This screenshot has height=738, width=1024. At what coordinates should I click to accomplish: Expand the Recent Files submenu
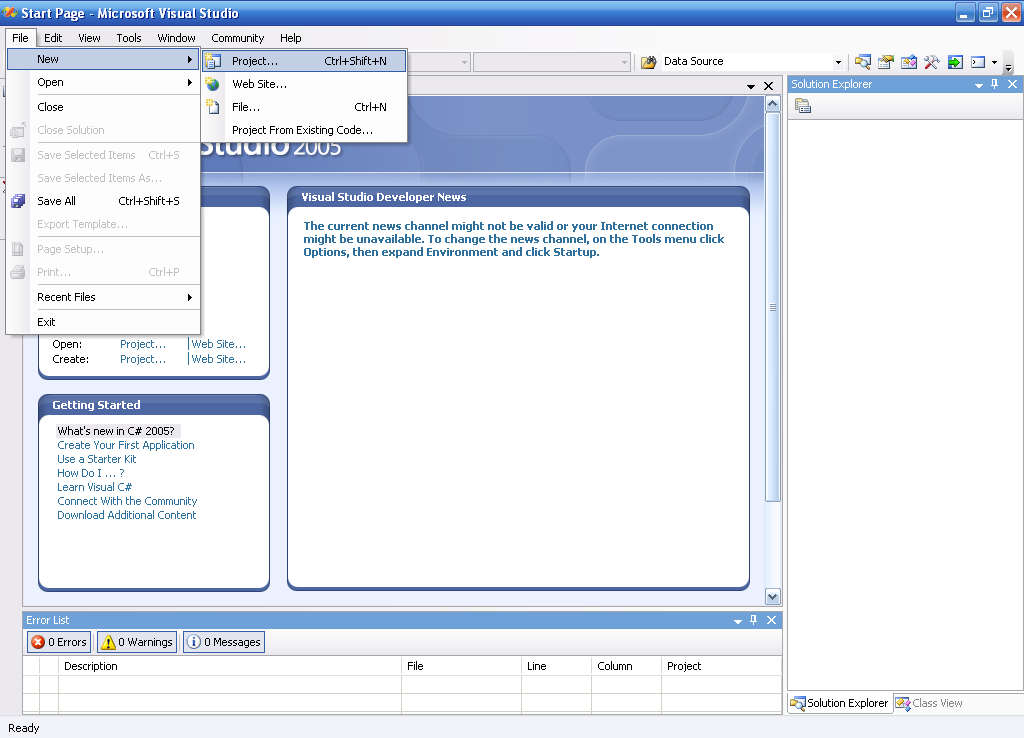click(103, 297)
